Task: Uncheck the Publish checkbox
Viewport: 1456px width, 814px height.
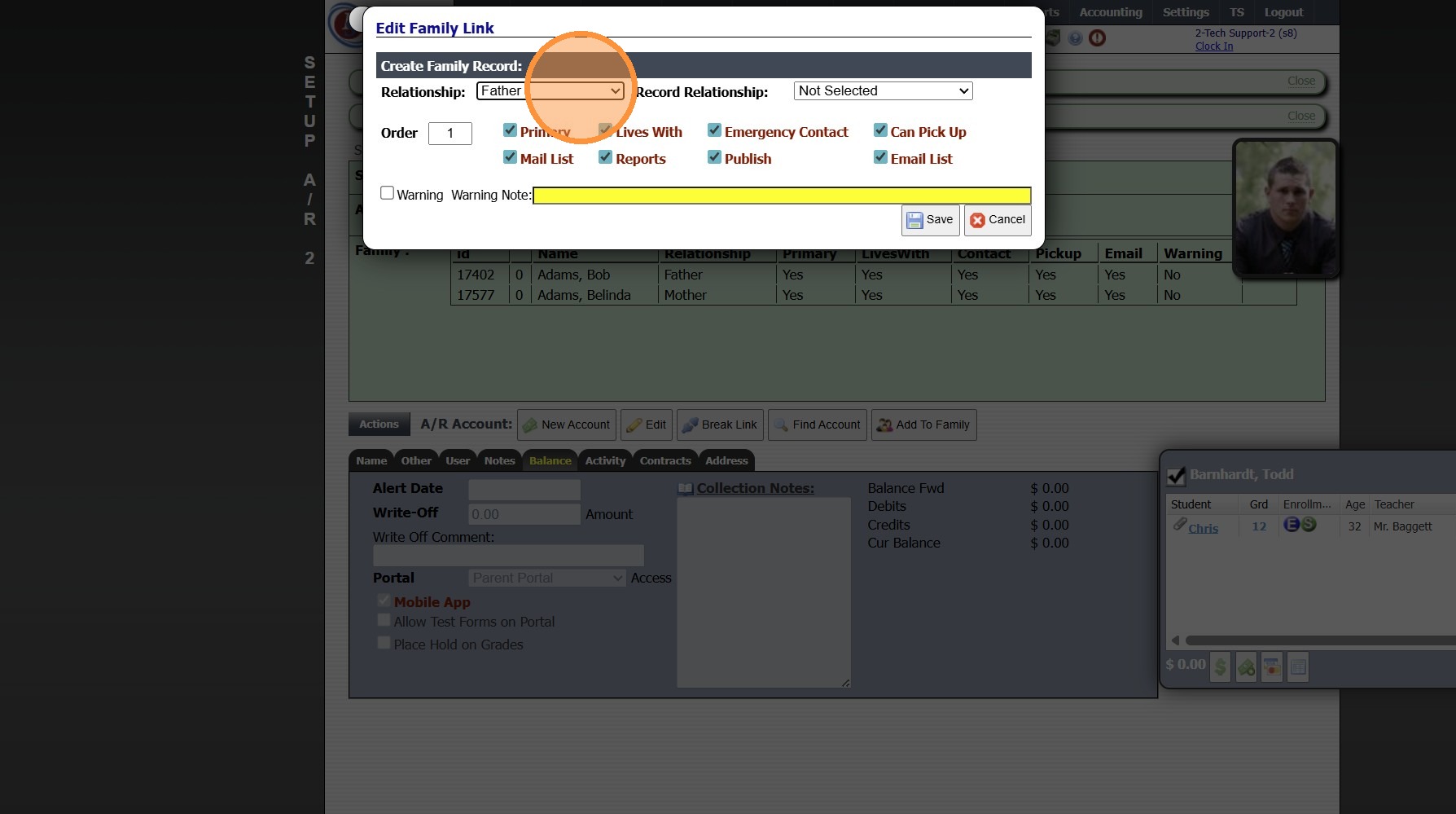Action: point(714,157)
